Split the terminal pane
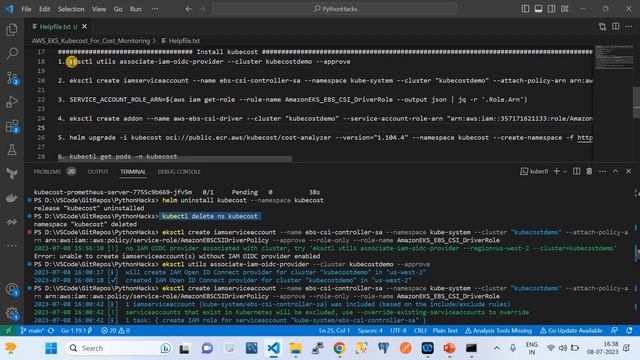Viewport: 640px width, 360px height. (576, 171)
